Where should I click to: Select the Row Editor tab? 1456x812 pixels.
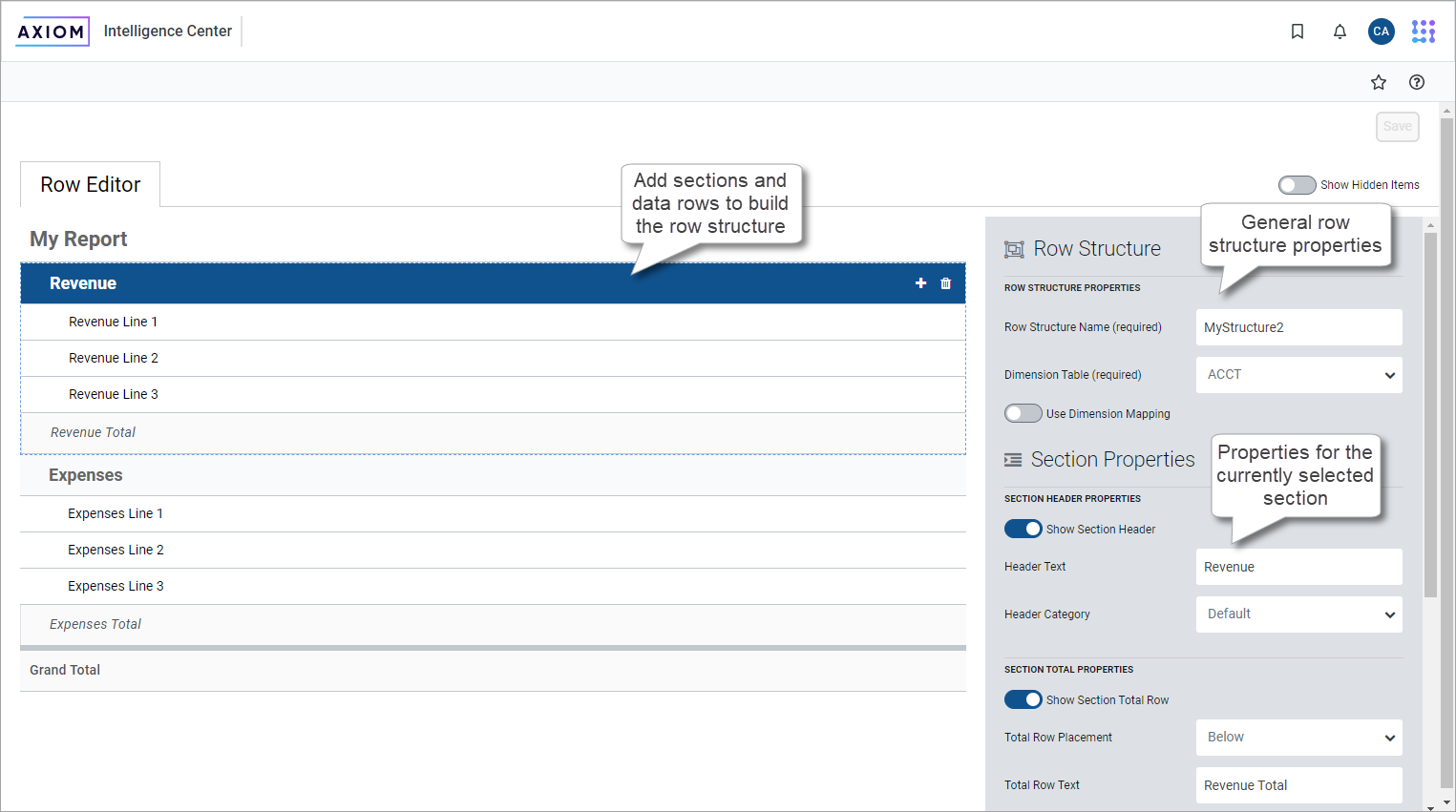91,185
